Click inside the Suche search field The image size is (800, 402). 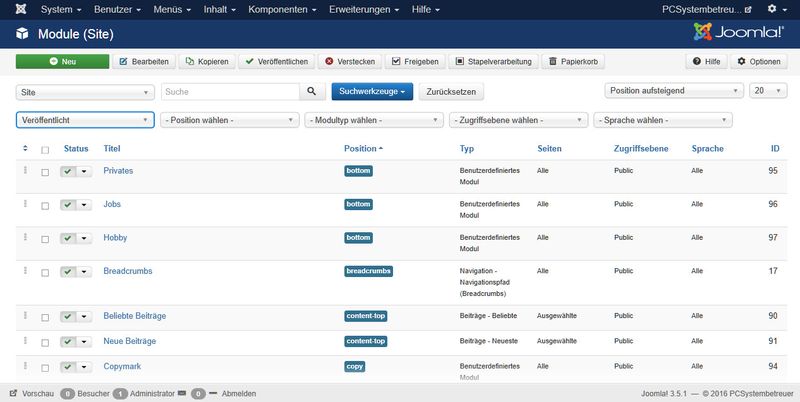tap(230, 92)
